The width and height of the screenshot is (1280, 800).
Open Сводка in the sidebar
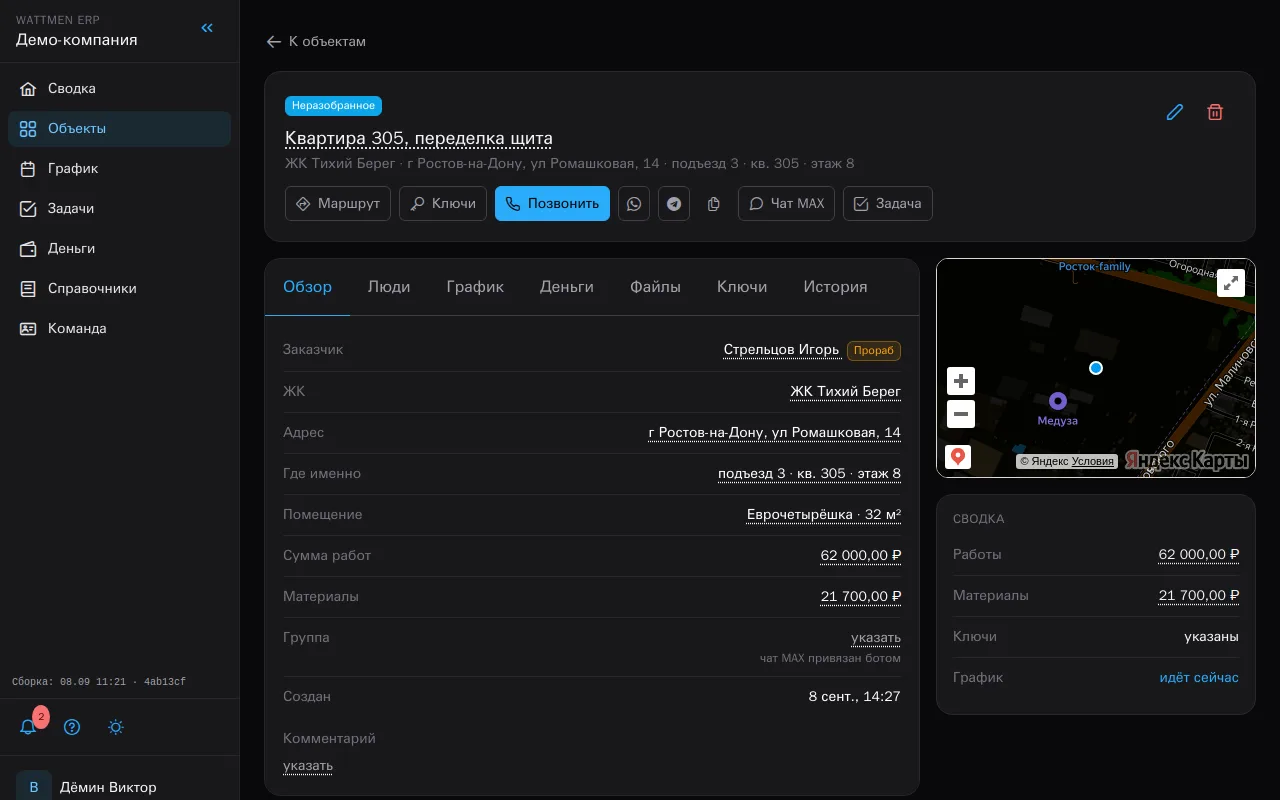click(120, 89)
